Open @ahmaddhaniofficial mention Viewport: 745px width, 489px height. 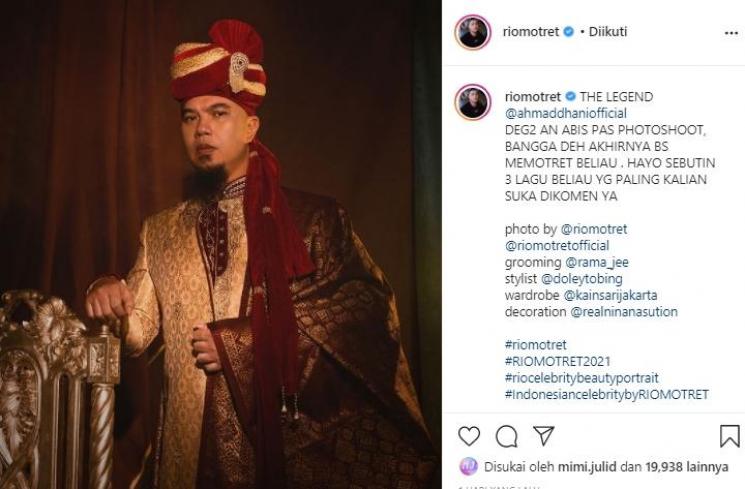click(x=565, y=113)
